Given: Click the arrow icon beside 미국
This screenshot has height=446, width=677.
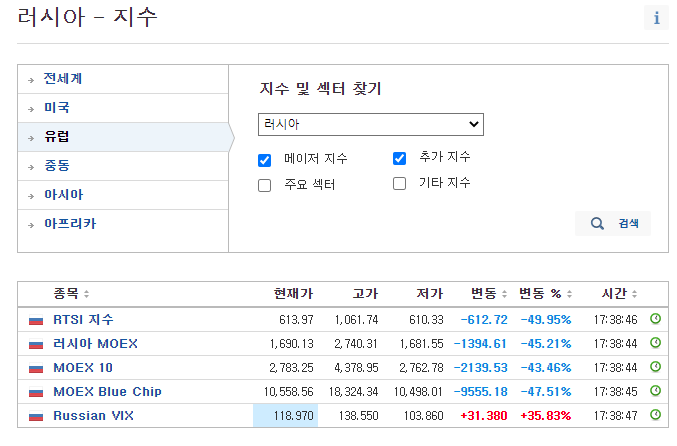Looking at the screenshot, I should coord(31,109).
